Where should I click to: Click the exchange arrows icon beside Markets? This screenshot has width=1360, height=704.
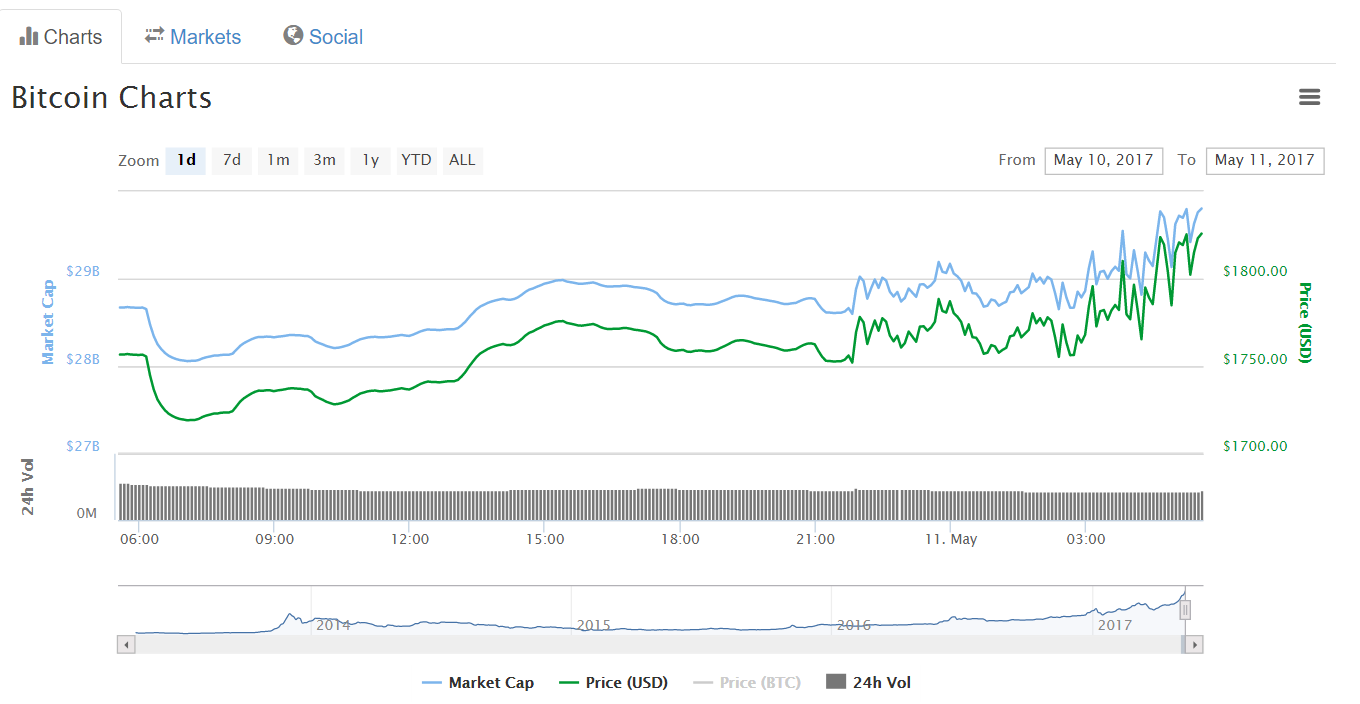[154, 36]
